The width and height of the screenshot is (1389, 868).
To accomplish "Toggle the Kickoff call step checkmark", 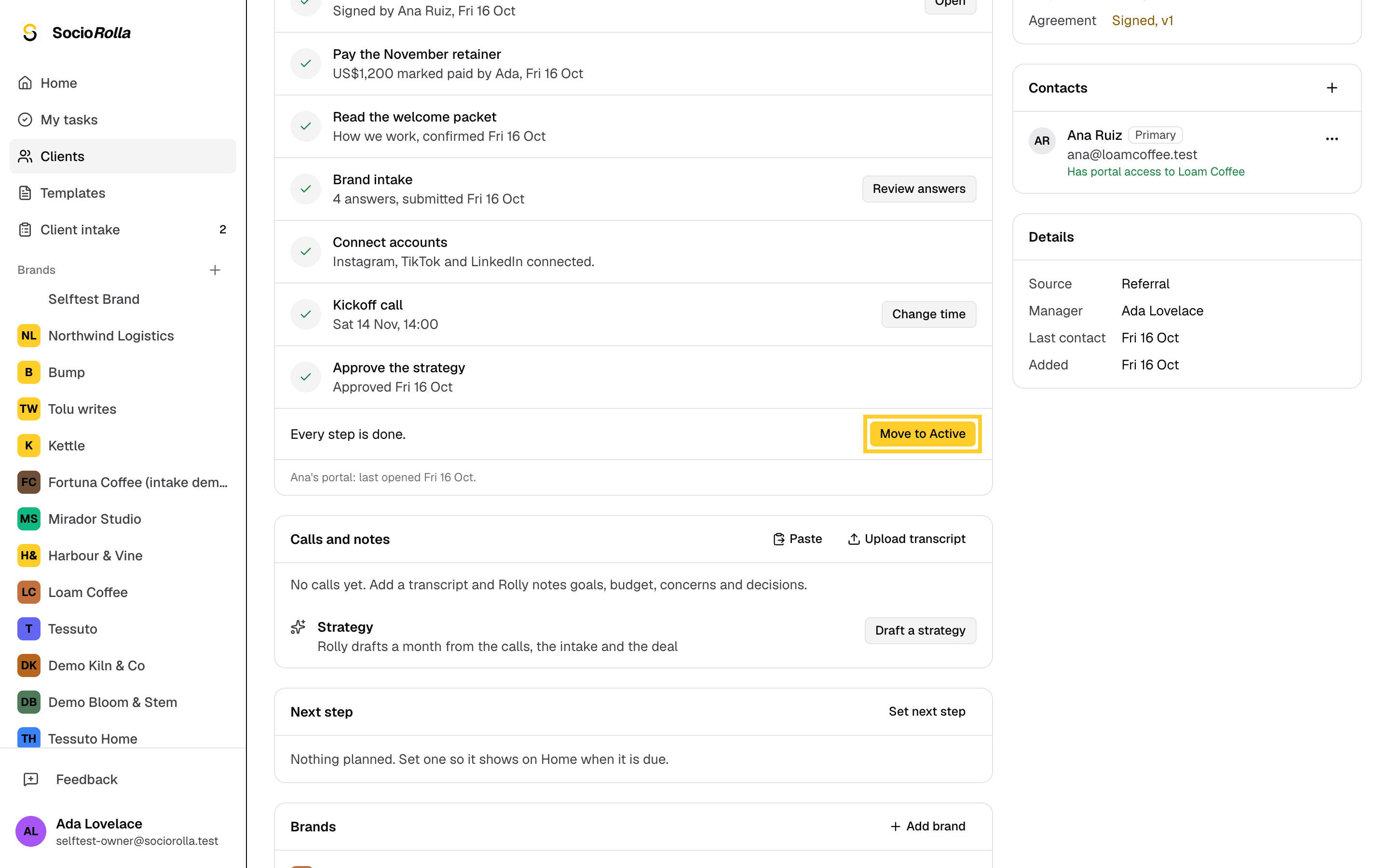I will [x=305, y=314].
